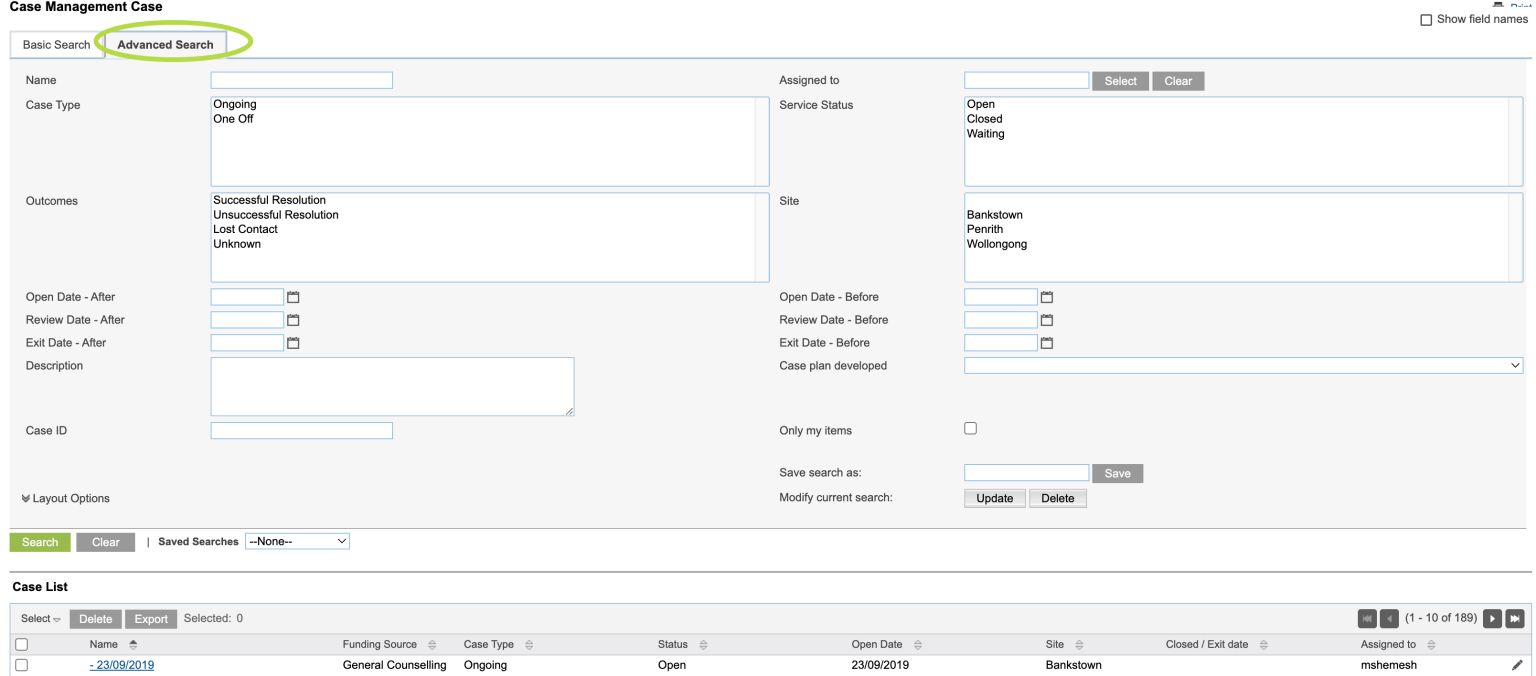Open the Case plan developed dropdown
The width and height of the screenshot is (1536, 676).
coord(1242,365)
